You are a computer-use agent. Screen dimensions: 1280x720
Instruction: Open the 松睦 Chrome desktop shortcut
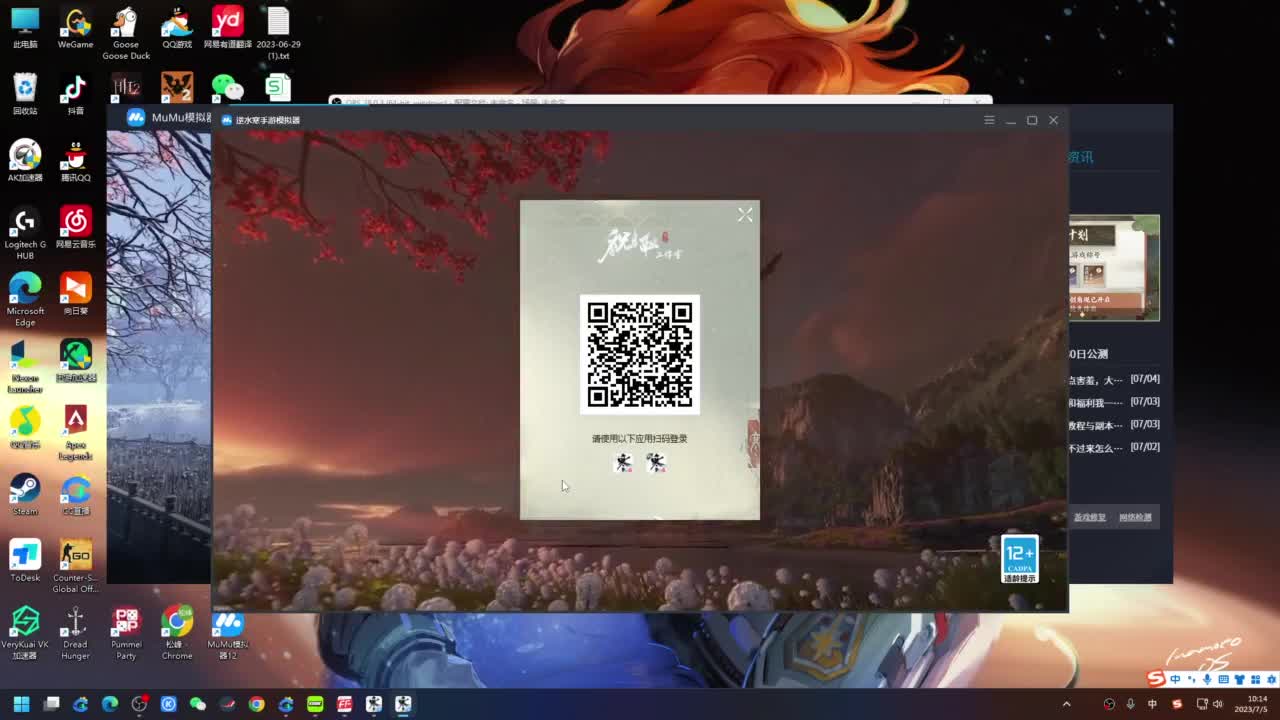pyautogui.click(x=177, y=633)
